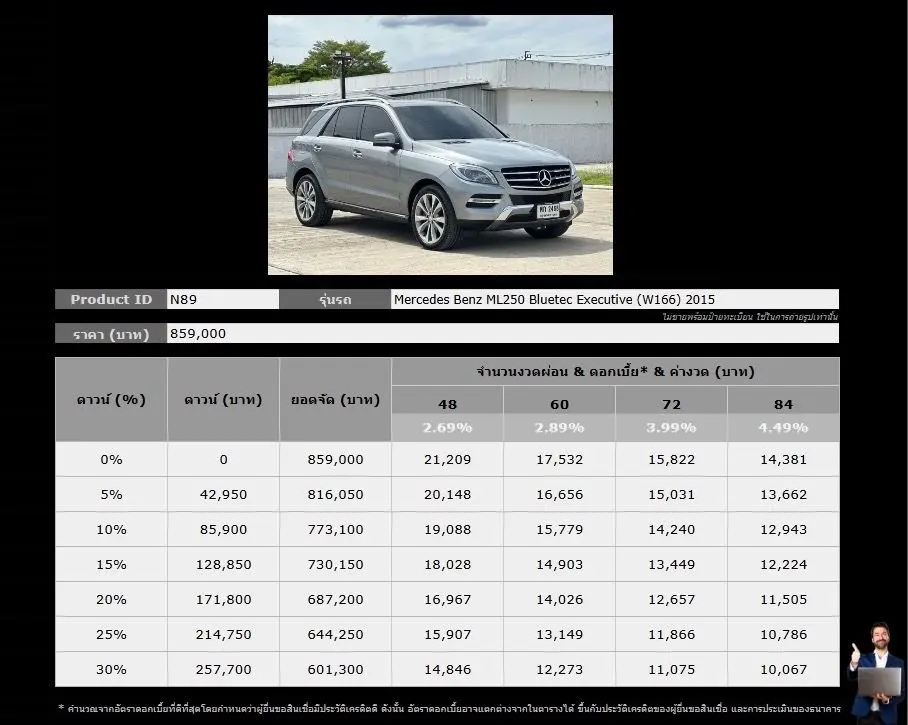Click the 14,381 monthly payment cell
Screen dimensions: 908x725
point(783,460)
